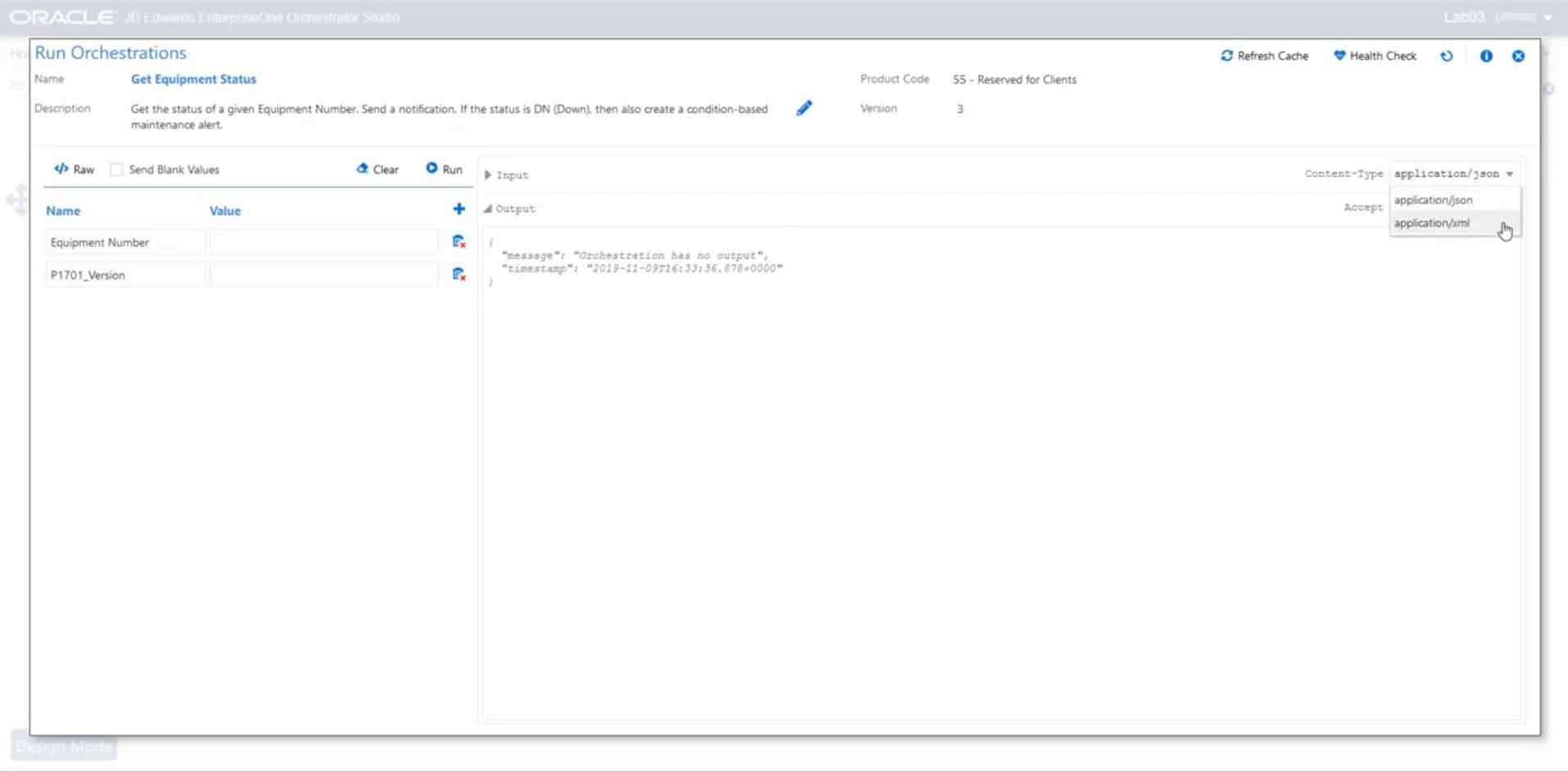This screenshot has width=1568, height=772.
Task: Collapse the Output section
Action: click(490, 209)
